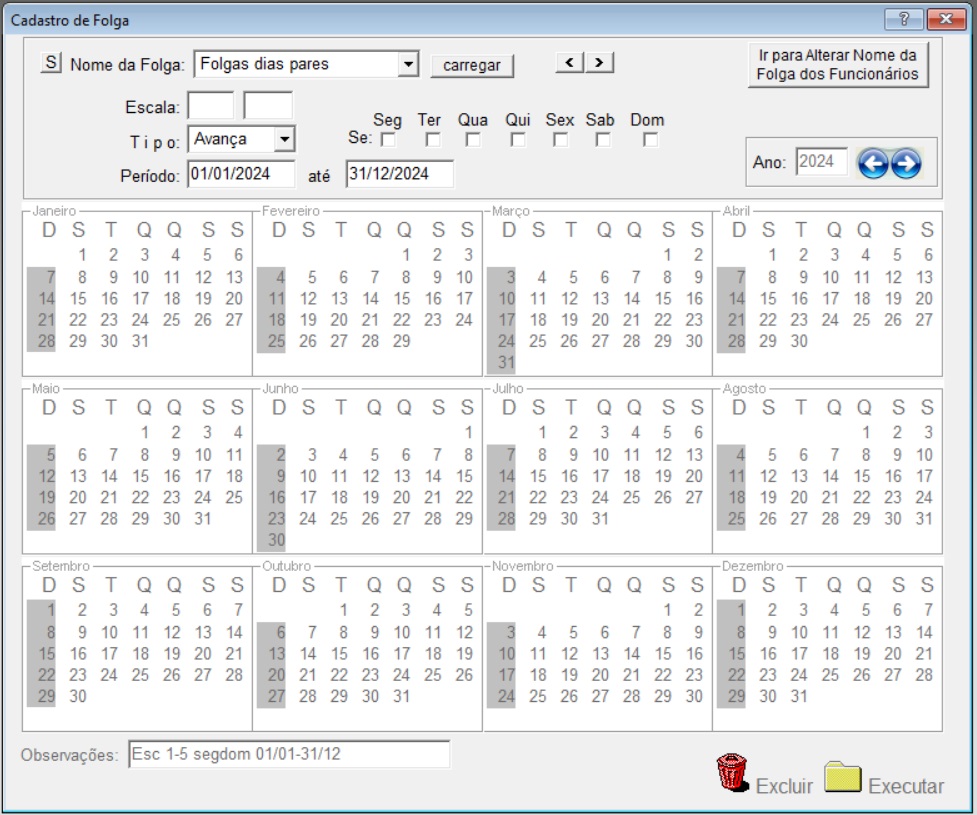This screenshot has width=977, height=815.
Task: Open the Nome da Folga dropdown
Action: (x=407, y=64)
